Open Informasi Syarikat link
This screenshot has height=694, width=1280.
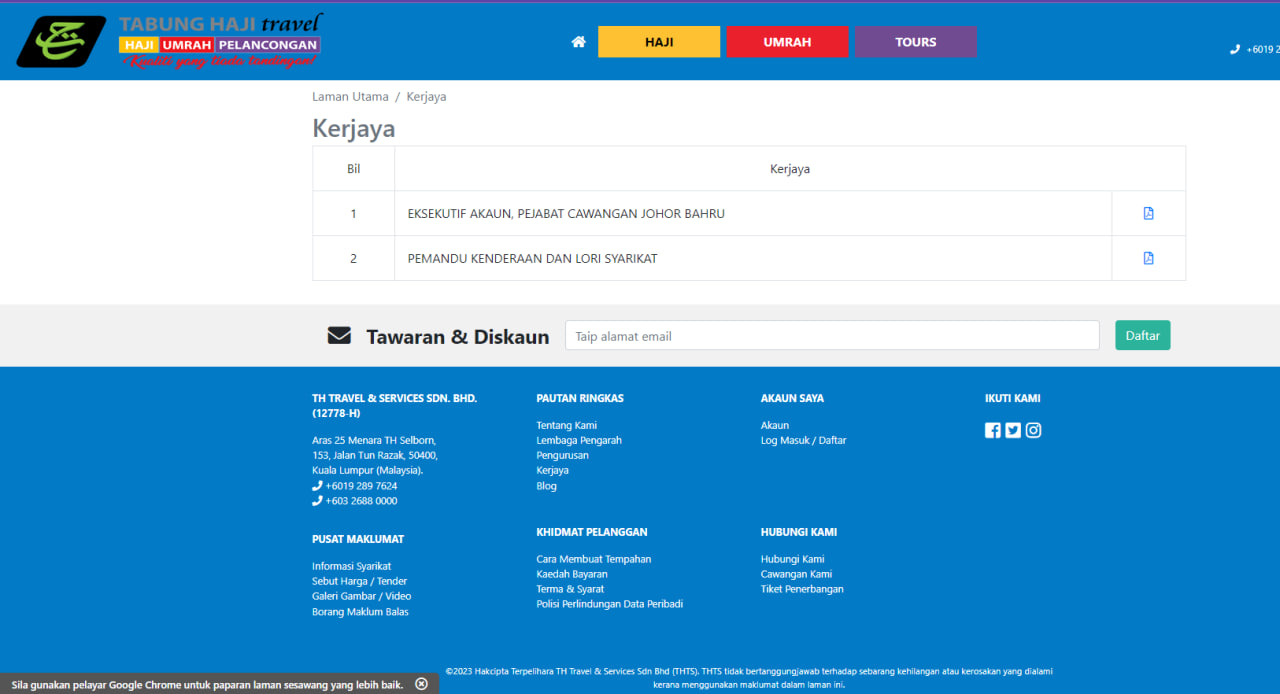tap(351, 566)
